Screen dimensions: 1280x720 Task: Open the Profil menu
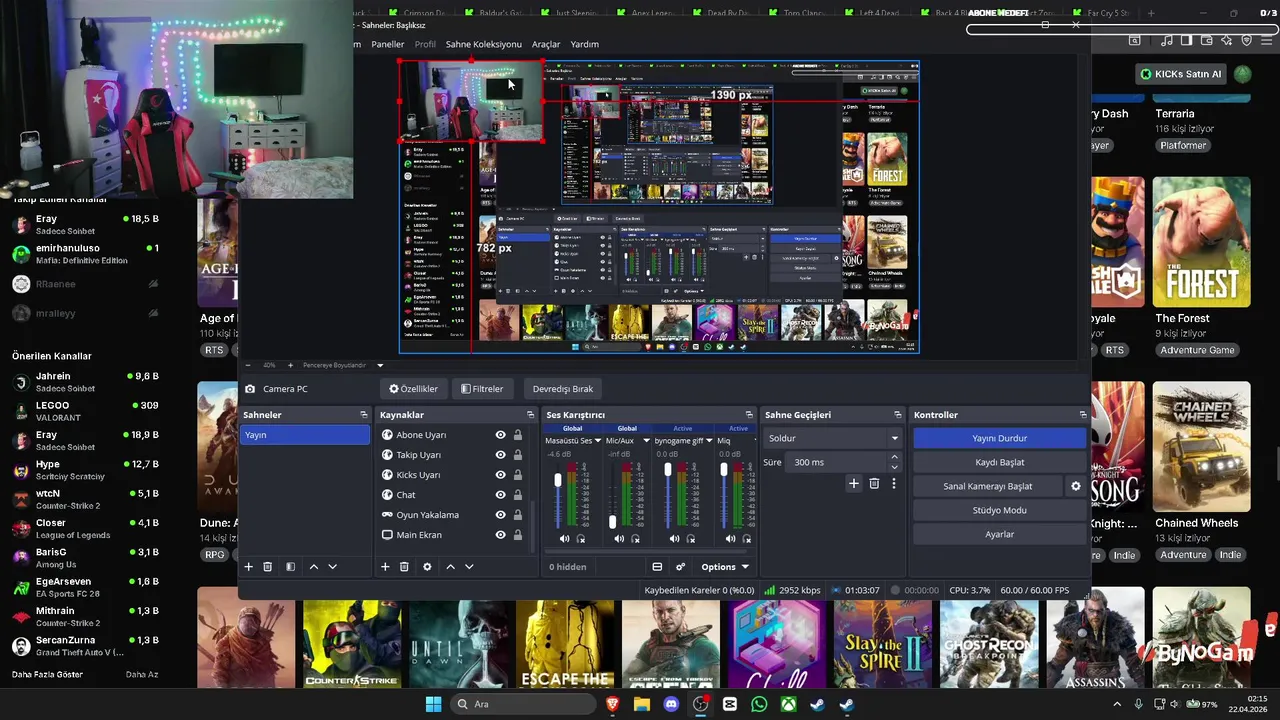coord(425,44)
